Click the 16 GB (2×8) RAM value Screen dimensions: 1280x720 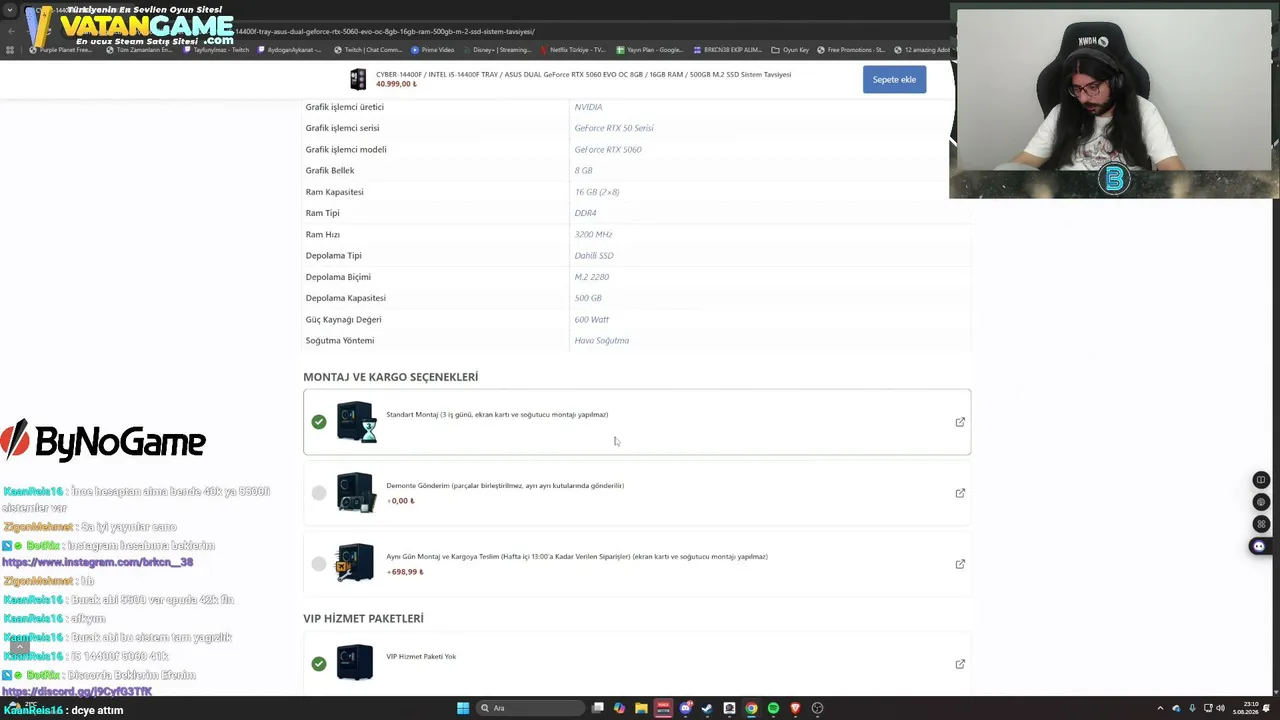pyautogui.click(x=597, y=192)
